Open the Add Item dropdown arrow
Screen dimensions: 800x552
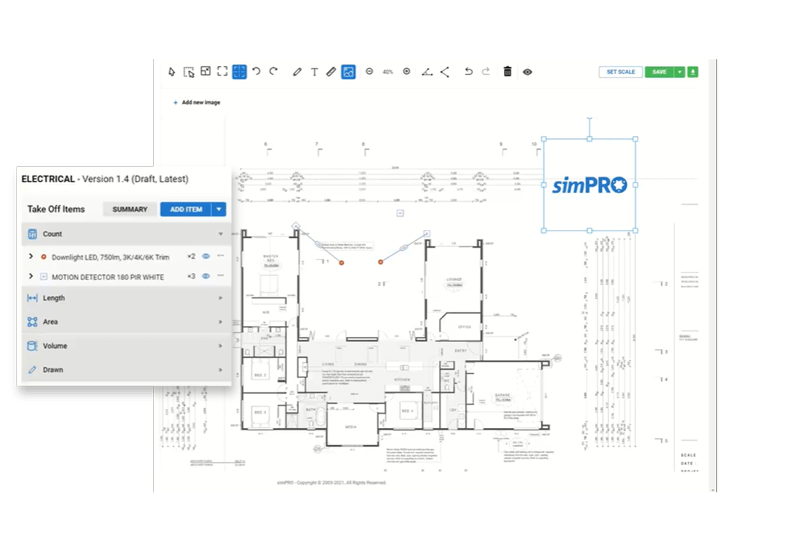pyautogui.click(x=219, y=209)
